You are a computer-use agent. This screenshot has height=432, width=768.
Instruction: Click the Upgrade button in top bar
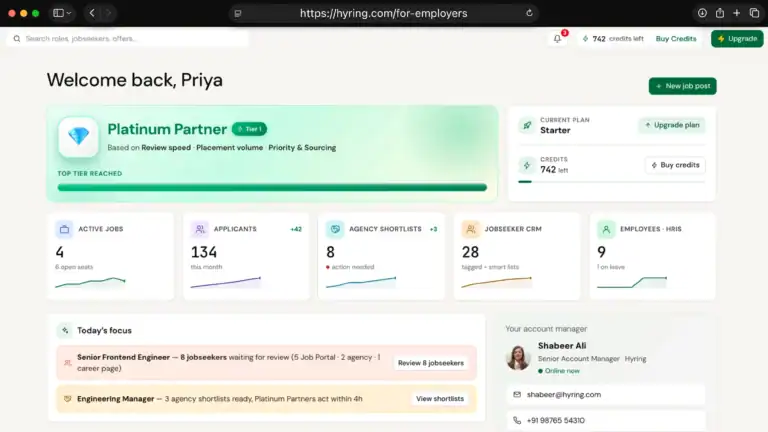[x=737, y=39]
